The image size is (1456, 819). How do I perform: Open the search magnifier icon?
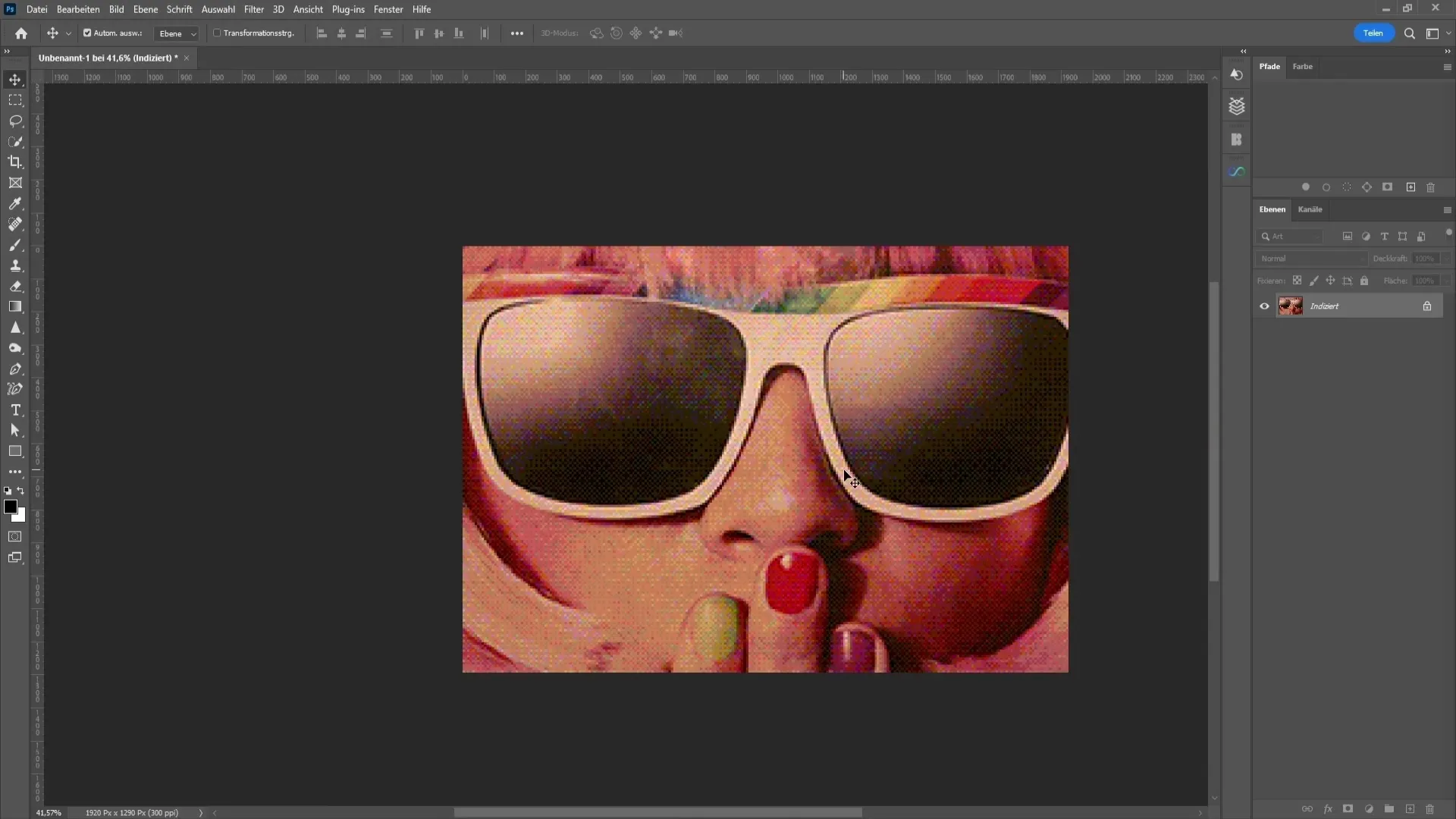(x=1409, y=33)
